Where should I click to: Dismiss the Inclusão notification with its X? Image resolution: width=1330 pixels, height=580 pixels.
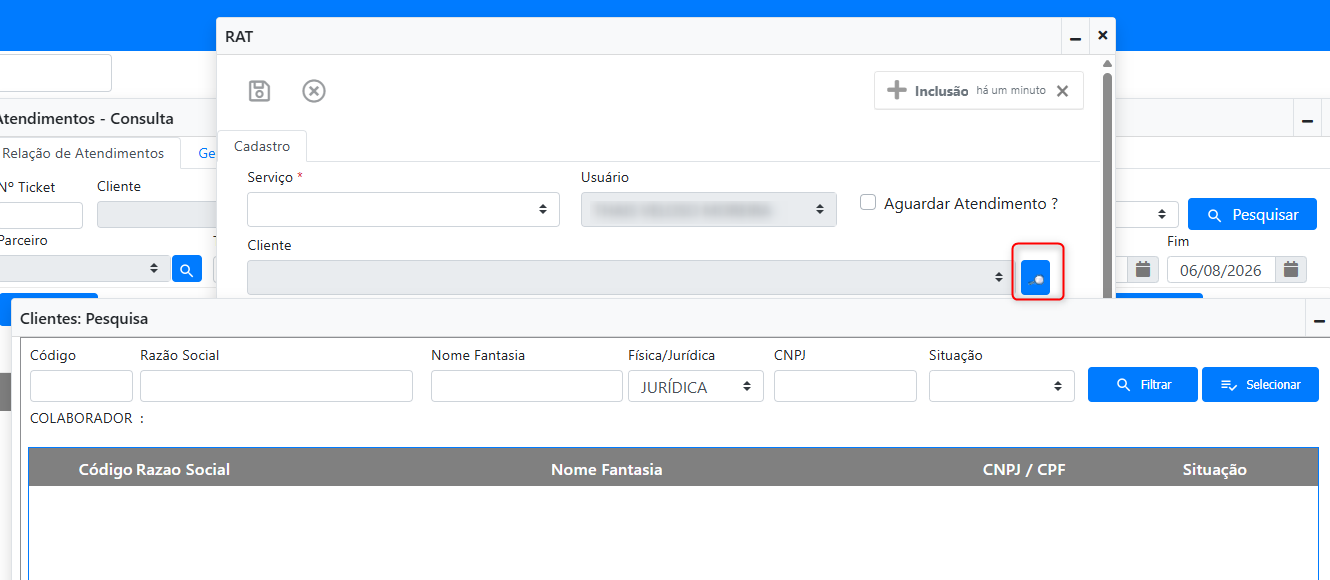tap(1062, 91)
